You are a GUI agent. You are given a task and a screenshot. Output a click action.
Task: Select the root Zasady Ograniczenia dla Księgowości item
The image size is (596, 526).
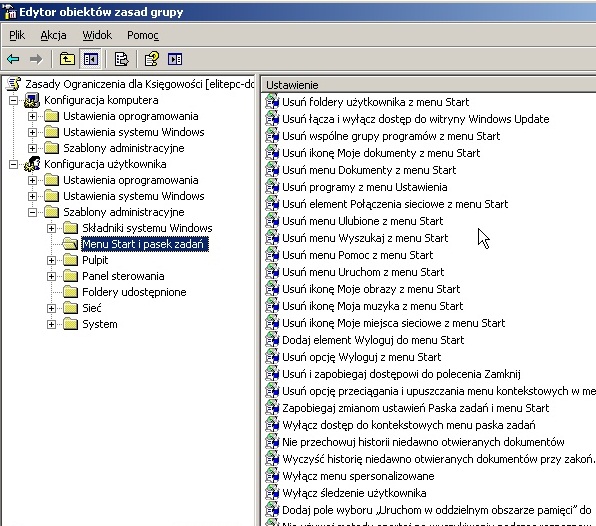139,84
